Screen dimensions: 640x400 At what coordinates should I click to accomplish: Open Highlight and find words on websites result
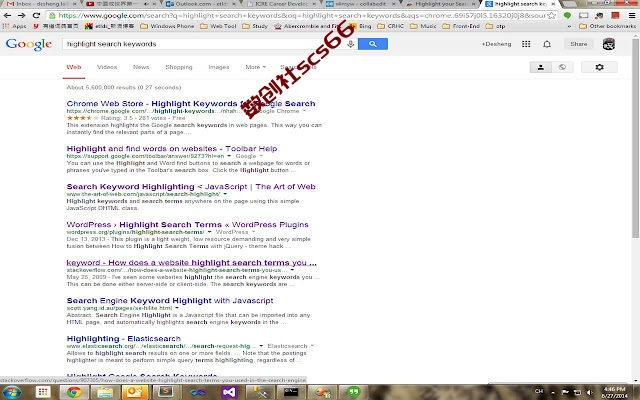[172, 149]
